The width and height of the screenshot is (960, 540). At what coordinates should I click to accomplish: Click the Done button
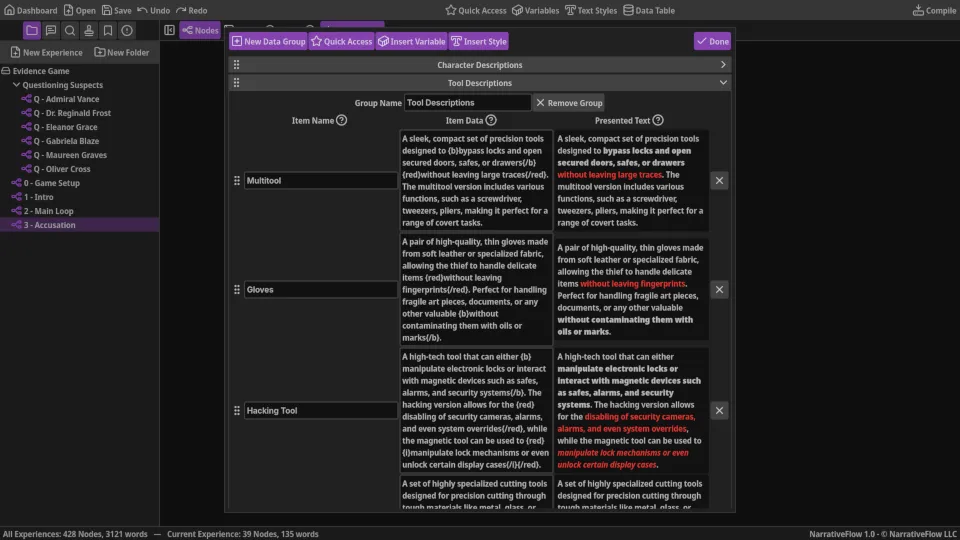712,42
